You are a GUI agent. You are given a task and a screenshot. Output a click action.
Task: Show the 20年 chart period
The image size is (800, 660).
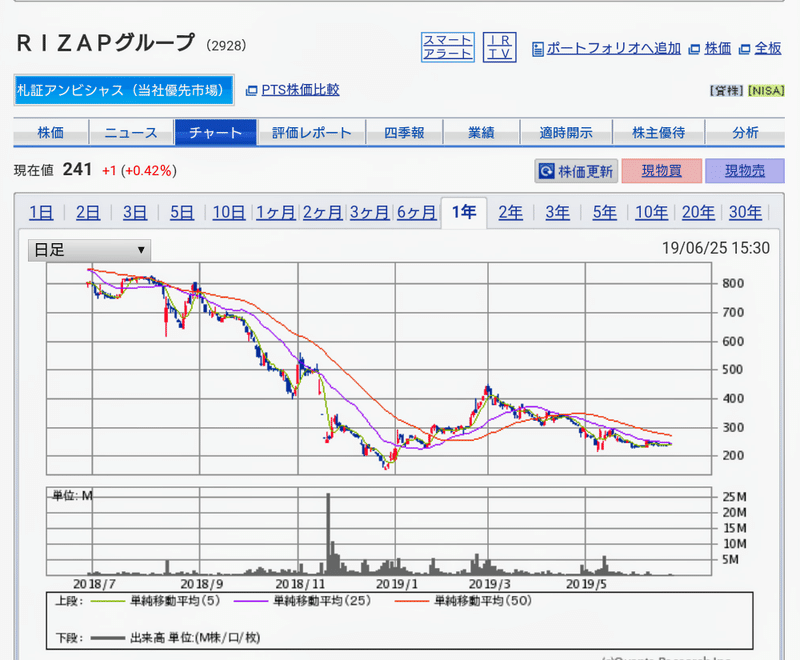(698, 212)
